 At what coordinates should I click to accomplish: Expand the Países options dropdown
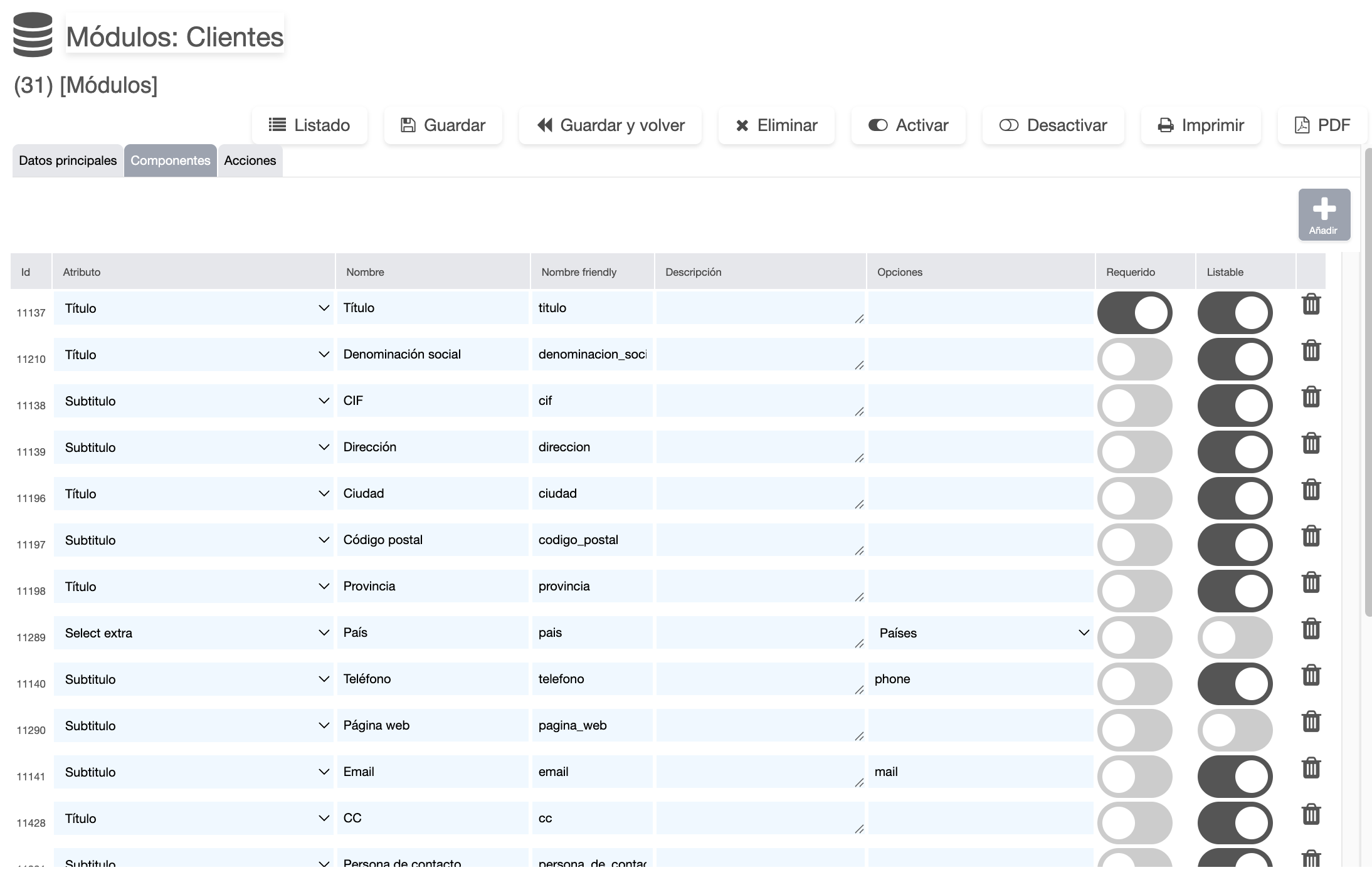[x=981, y=633]
